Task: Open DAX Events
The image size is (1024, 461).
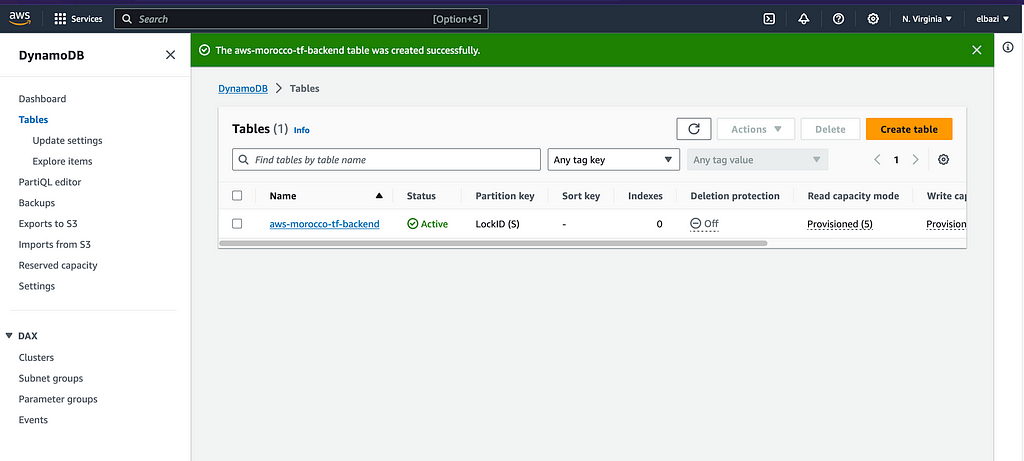Action: click(33, 420)
